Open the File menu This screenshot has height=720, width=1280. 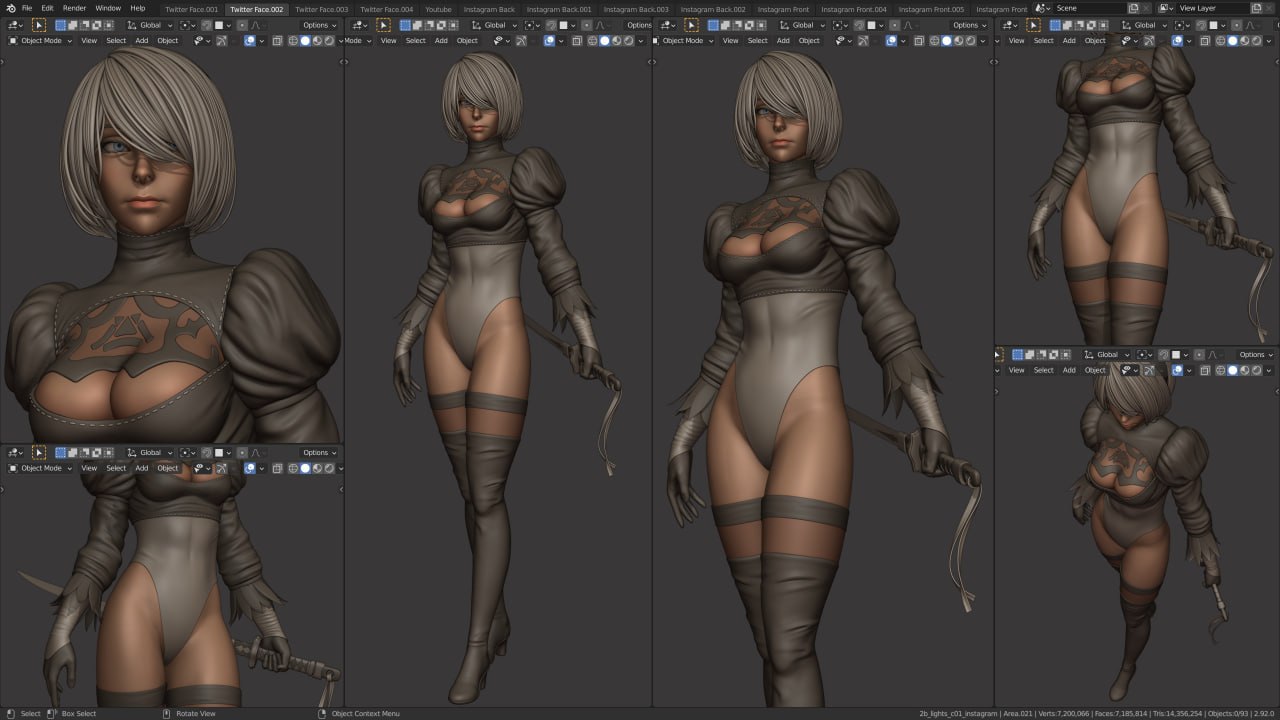pos(27,8)
